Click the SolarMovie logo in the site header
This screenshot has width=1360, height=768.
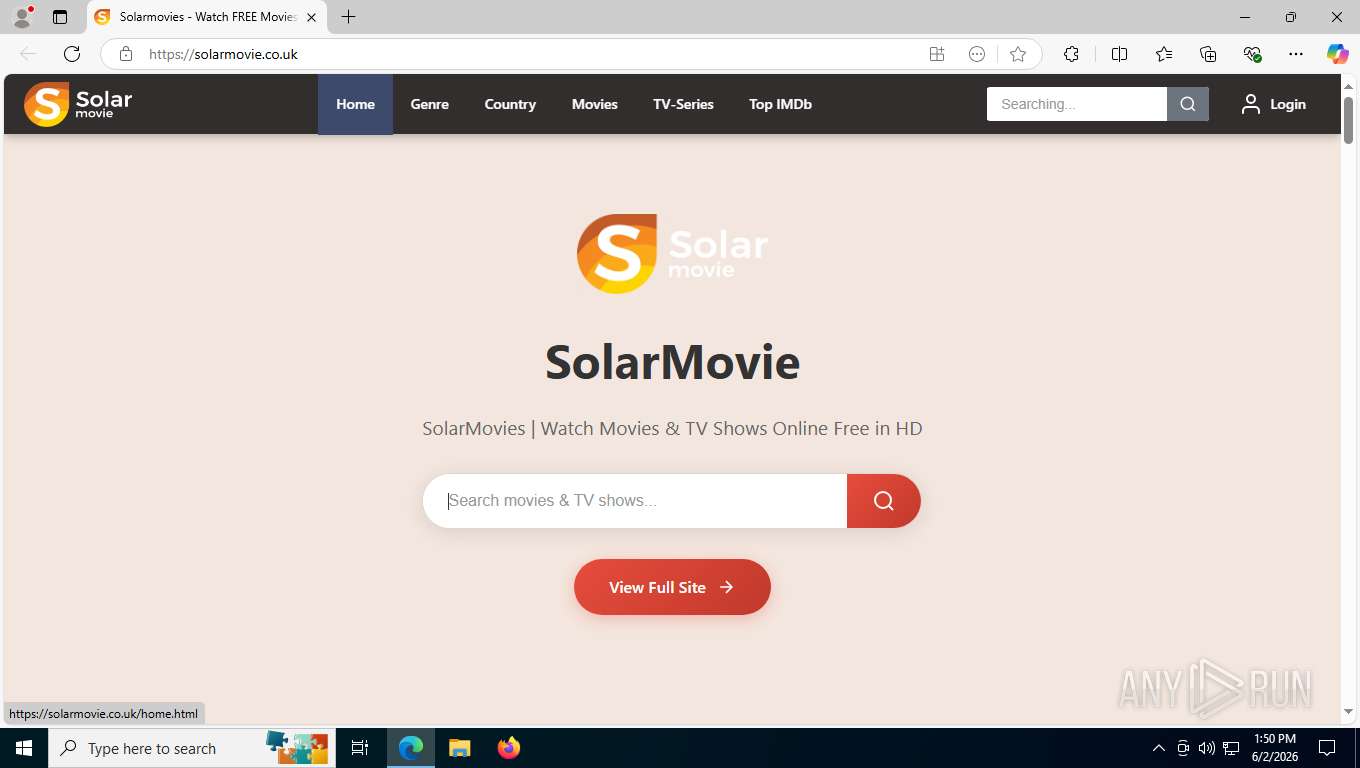pos(78,104)
